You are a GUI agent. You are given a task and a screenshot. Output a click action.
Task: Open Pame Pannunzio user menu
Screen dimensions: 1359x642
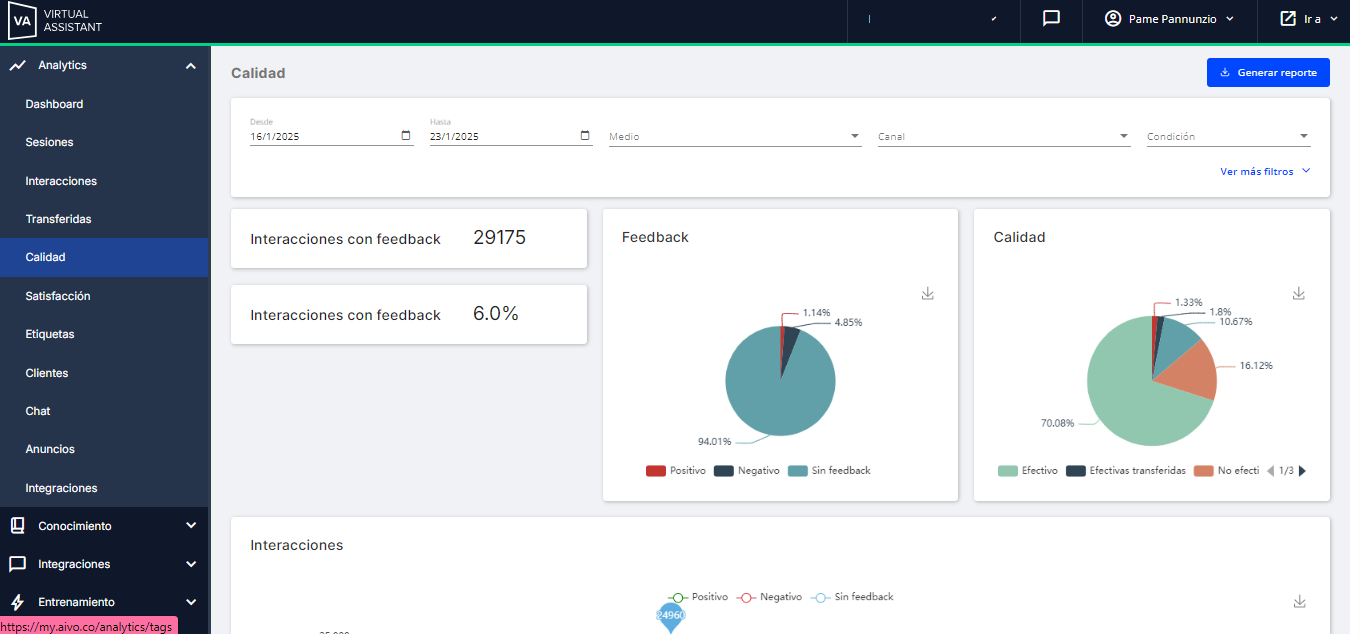tap(1169, 19)
